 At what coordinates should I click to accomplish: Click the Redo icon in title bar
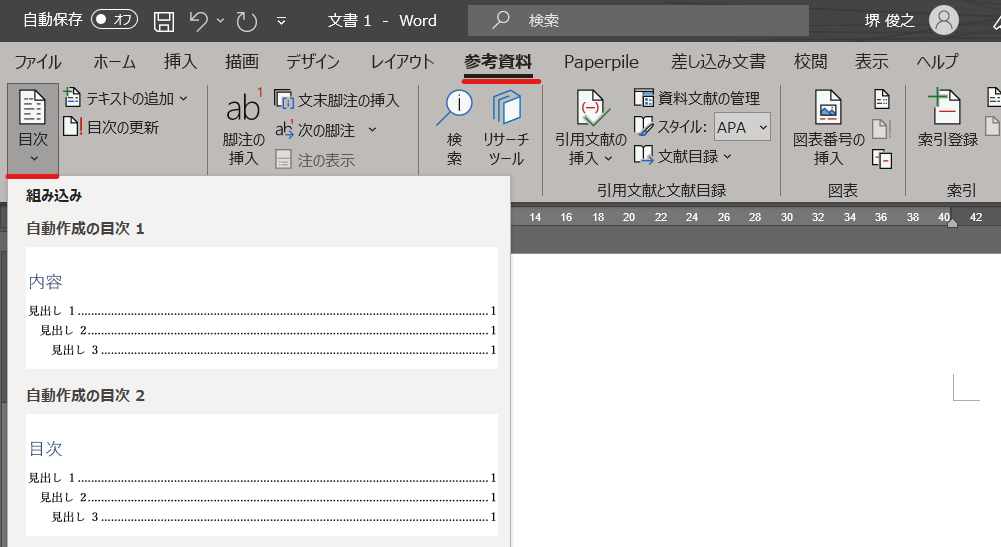tap(246, 21)
